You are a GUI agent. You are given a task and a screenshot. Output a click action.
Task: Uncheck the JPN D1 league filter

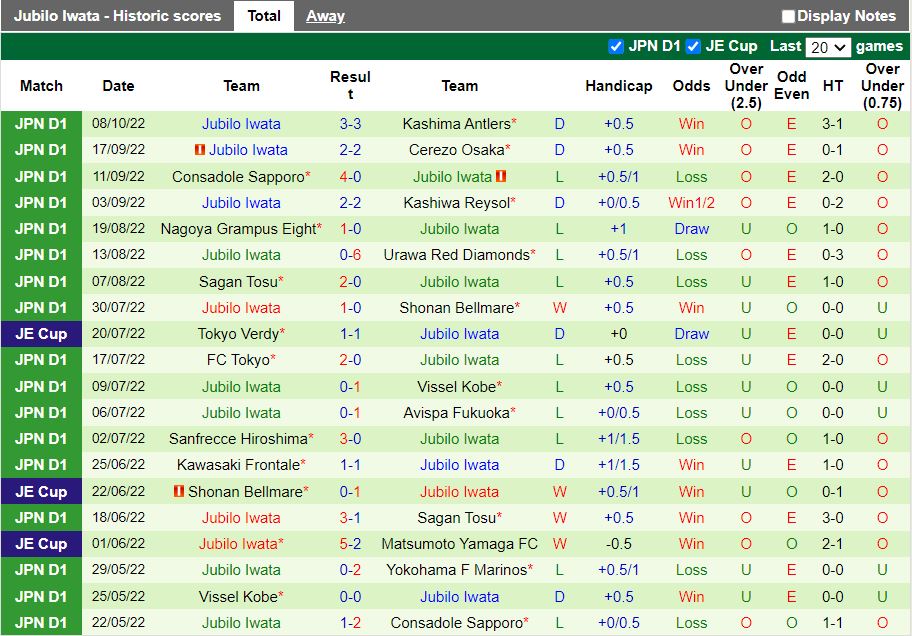coord(615,47)
